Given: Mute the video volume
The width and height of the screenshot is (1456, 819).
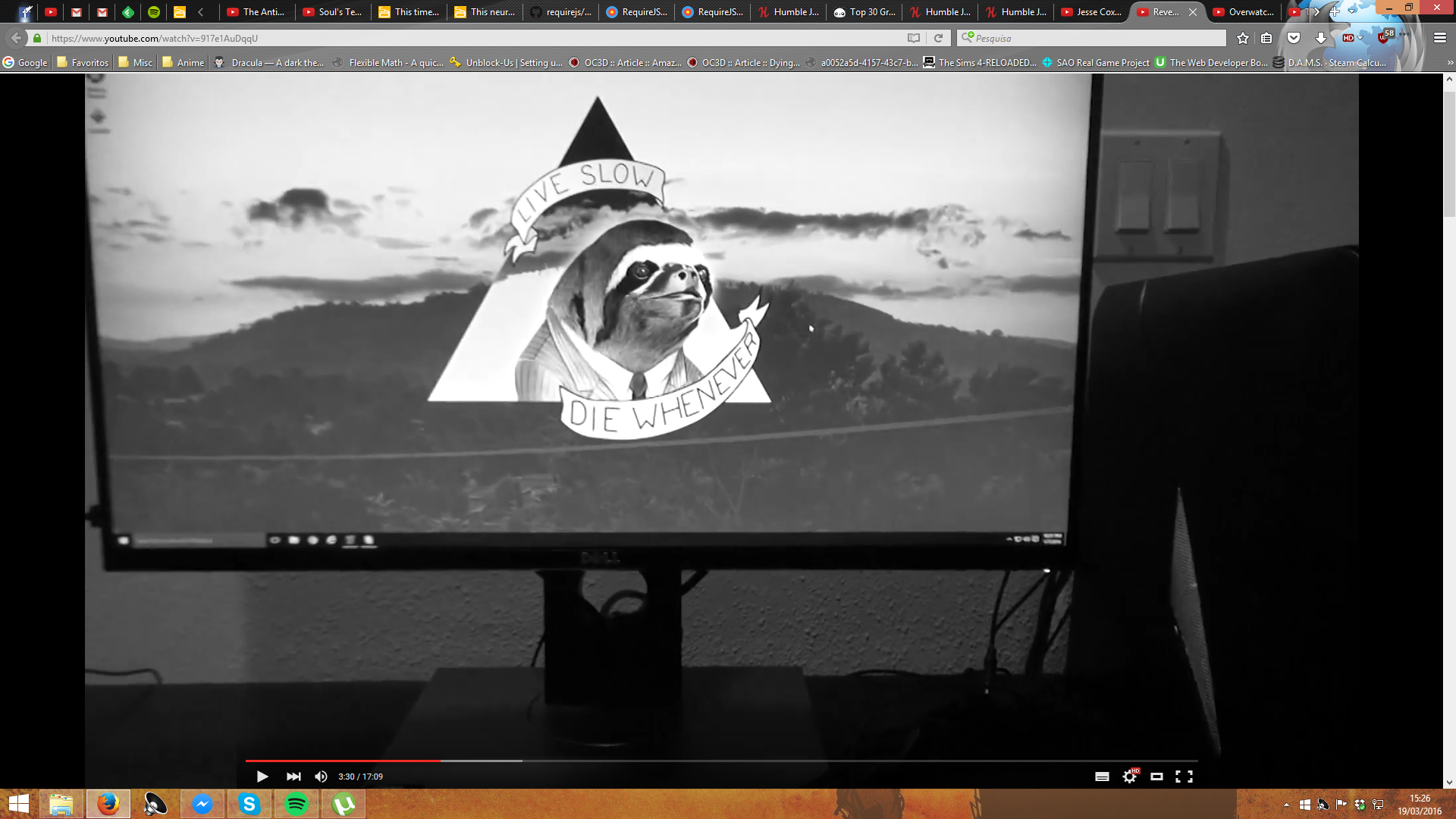Looking at the screenshot, I should coord(322,777).
